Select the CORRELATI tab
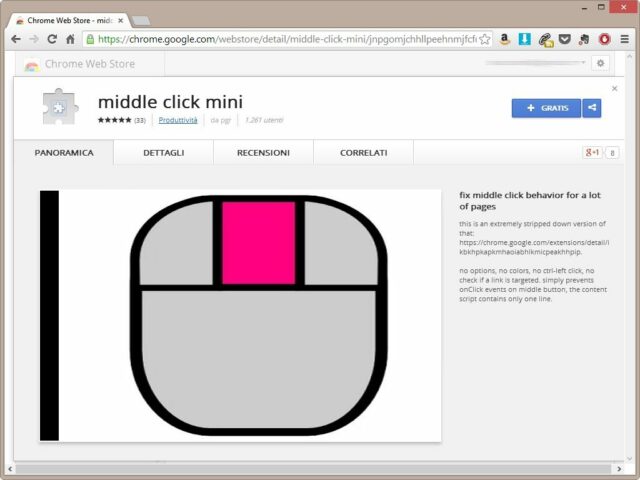 click(x=363, y=153)
